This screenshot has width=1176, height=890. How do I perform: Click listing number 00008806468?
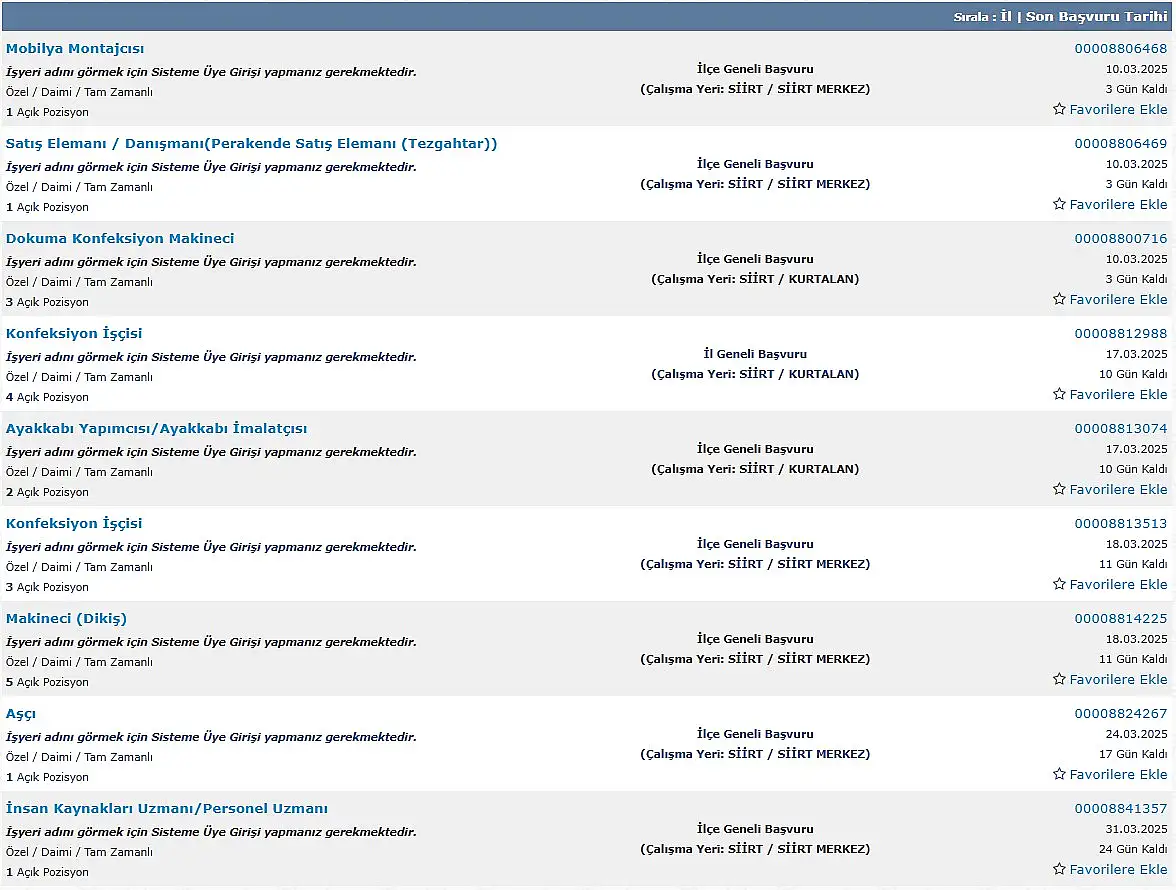1120,49
